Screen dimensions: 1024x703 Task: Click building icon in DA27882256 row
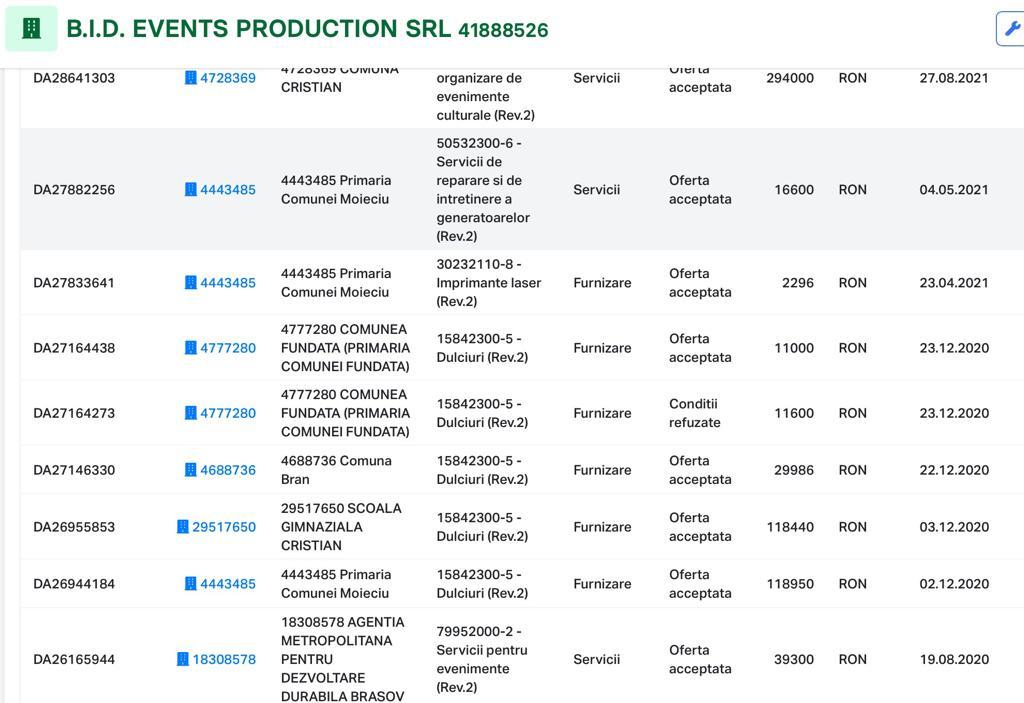(x=191, y=189)
